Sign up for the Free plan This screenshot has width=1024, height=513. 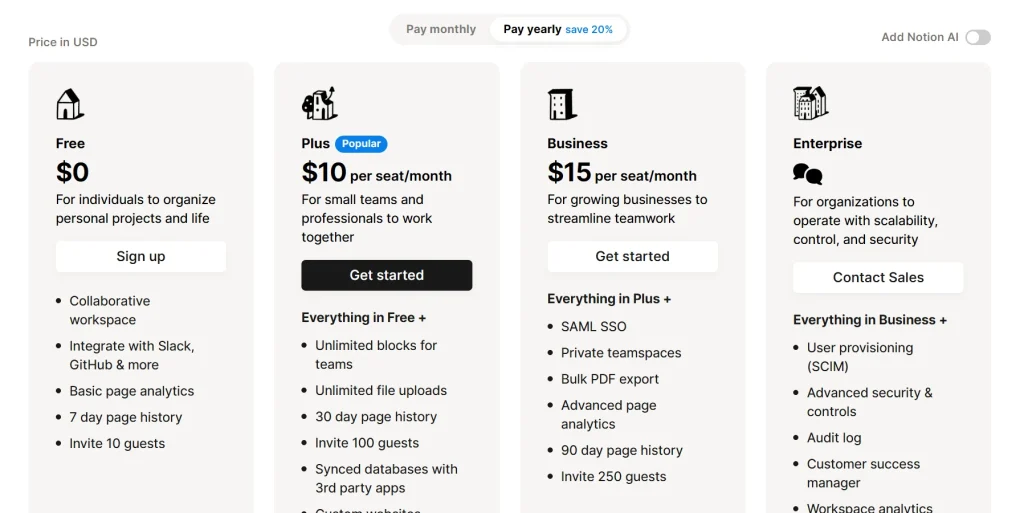click(141, 256)
